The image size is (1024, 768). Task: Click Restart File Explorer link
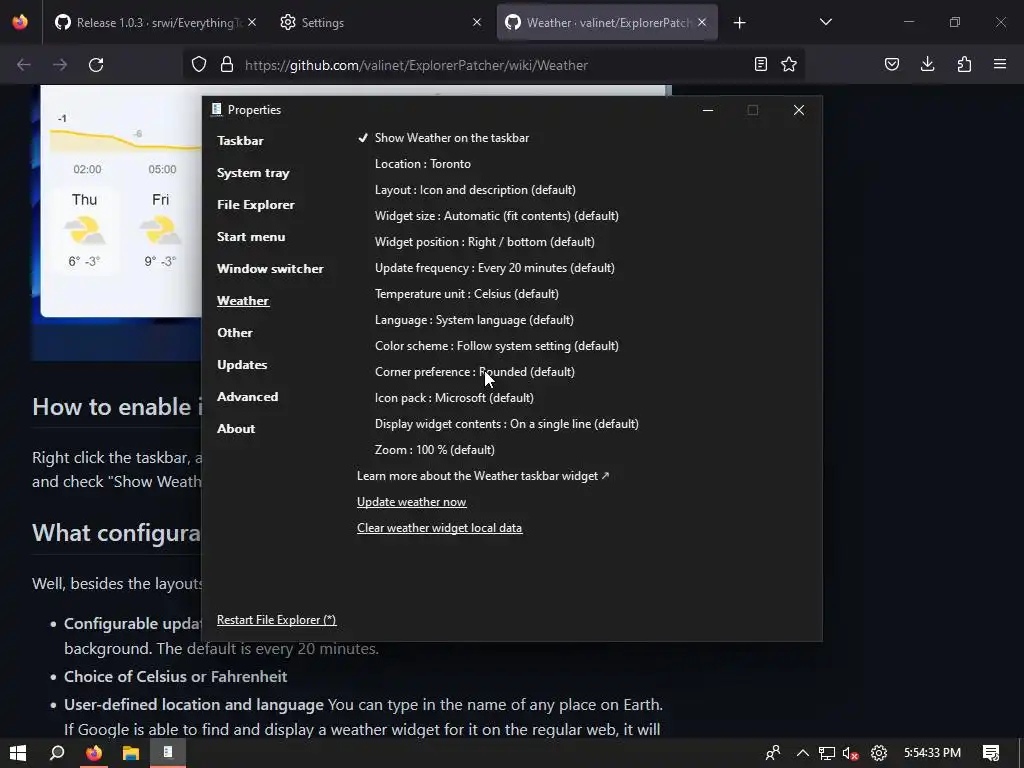276,620
